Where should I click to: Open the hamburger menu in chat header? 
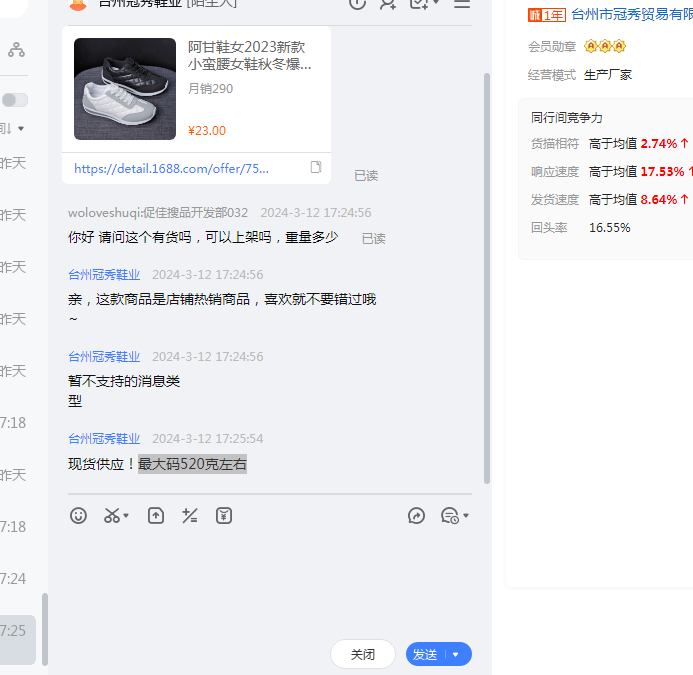coord(462,4)
